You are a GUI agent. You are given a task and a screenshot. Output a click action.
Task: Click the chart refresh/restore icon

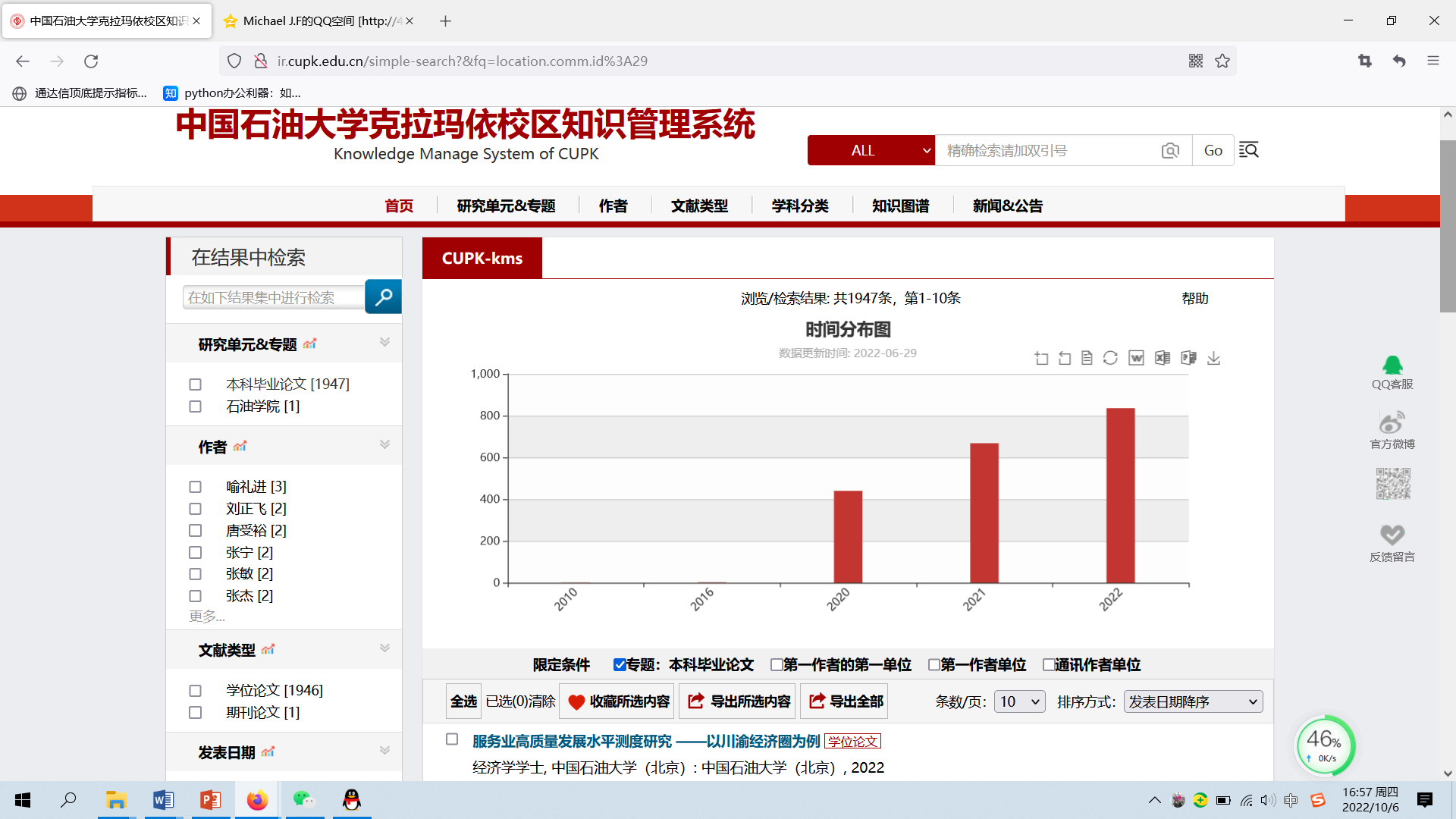pyautogui.click(x=1110, y=358)
